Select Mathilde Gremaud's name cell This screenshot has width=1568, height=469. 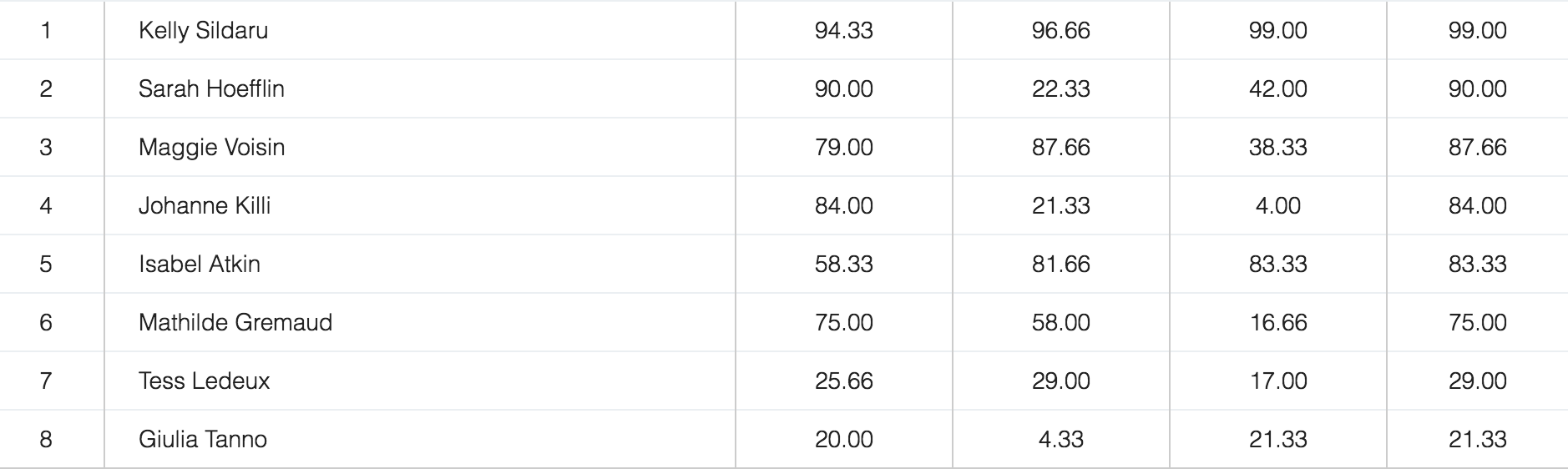click(x=235, y=323)
